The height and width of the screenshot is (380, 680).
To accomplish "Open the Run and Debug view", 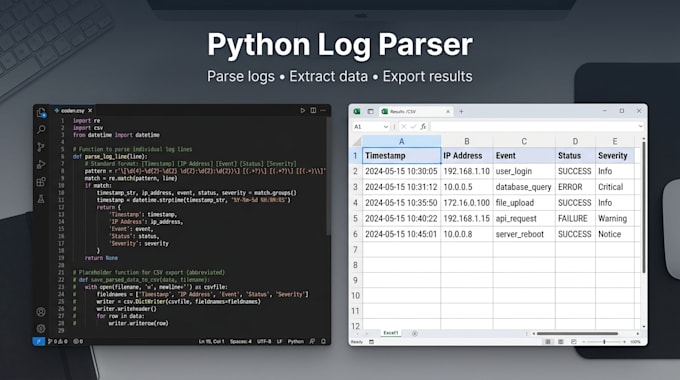I will 41,164.
